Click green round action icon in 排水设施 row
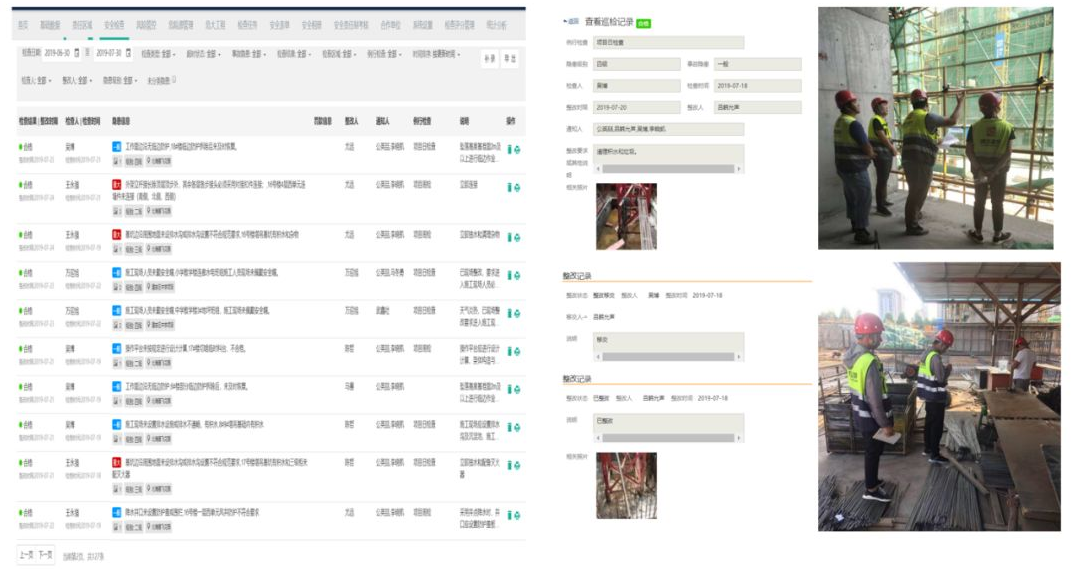The width and height of the screenshot is (1074, 569). (517, 427)
